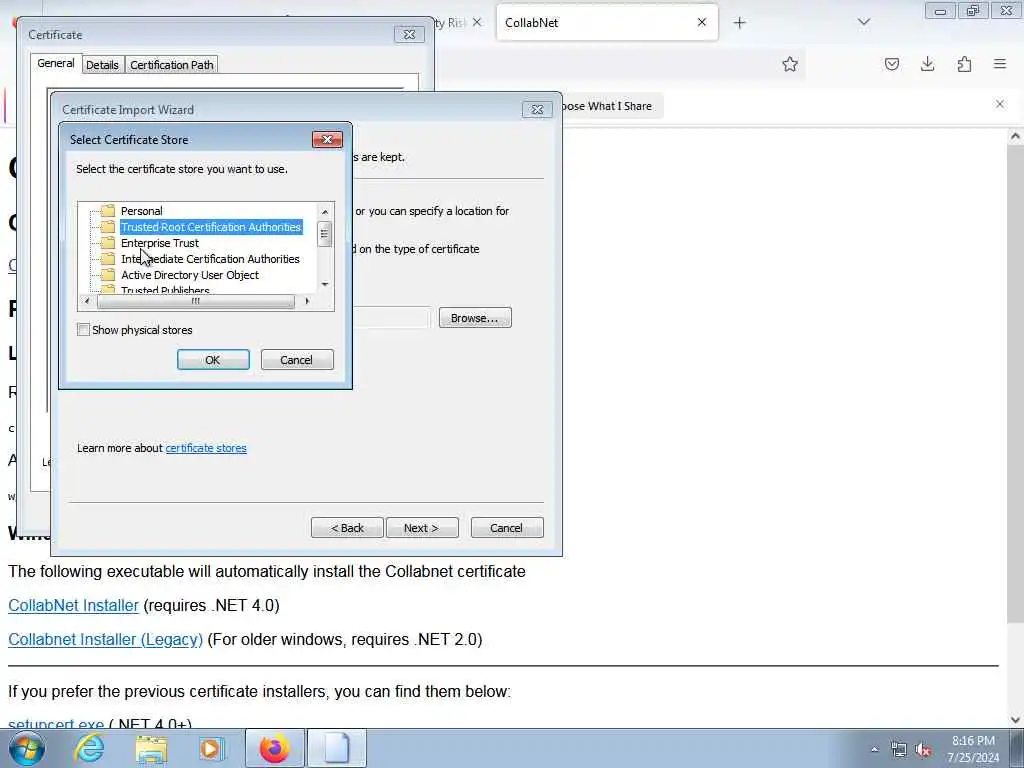The height and width of the screenshot is (768, 1024).
Task: Click the page scrollbar up arrow
Action: (1015, 136)
